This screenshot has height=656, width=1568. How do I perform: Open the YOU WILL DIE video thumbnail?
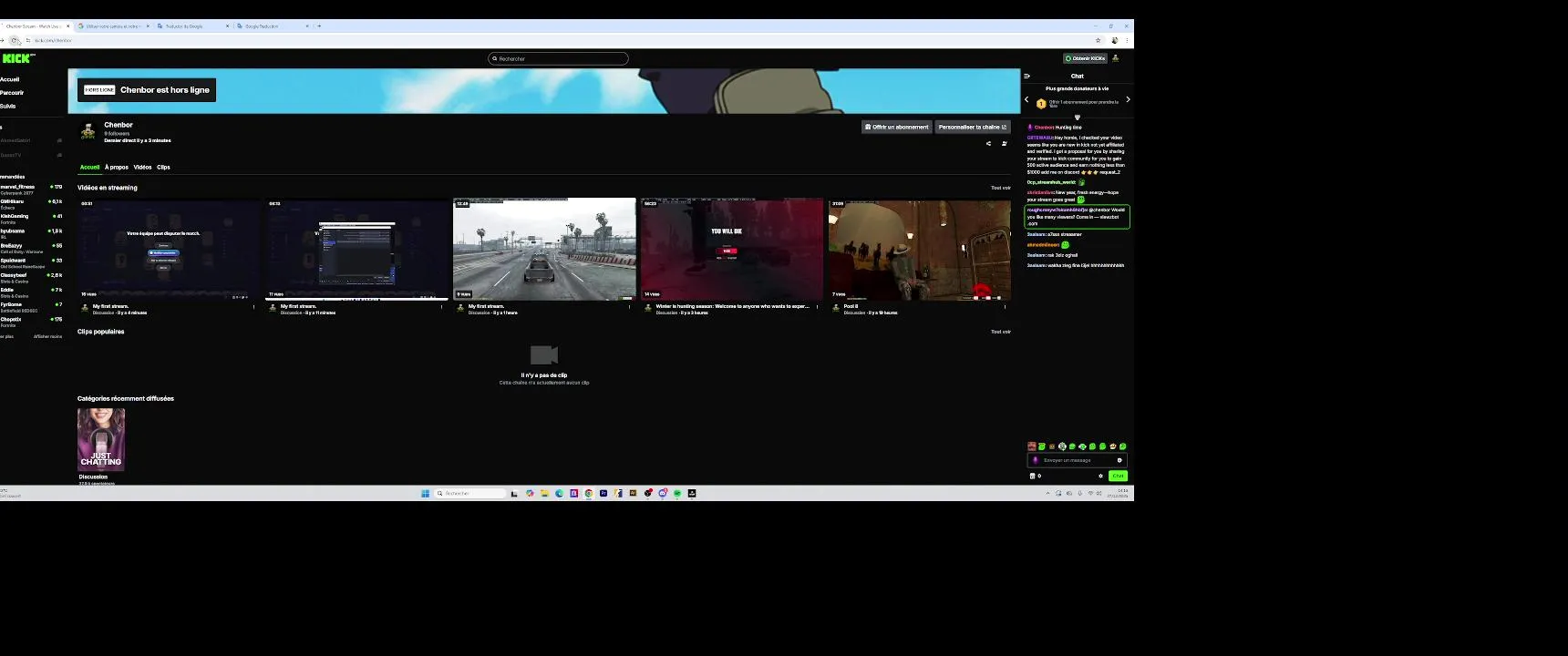(x=732, y=249)
